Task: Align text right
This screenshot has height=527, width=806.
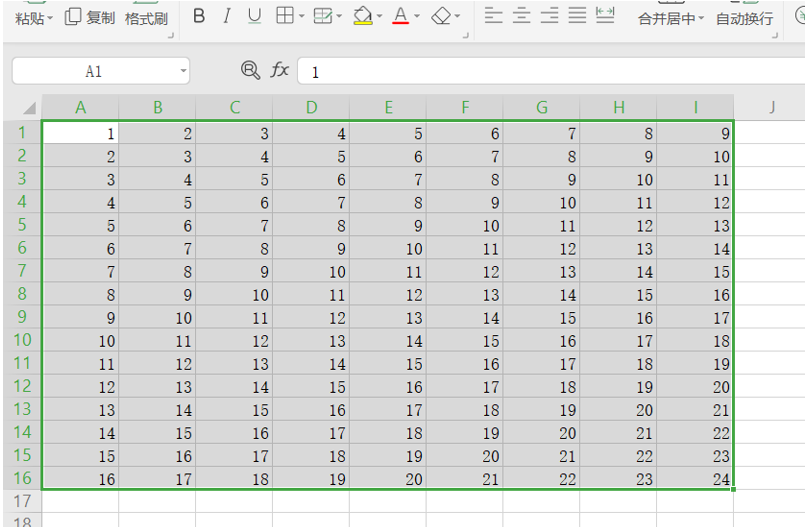Action: [549, 15]
